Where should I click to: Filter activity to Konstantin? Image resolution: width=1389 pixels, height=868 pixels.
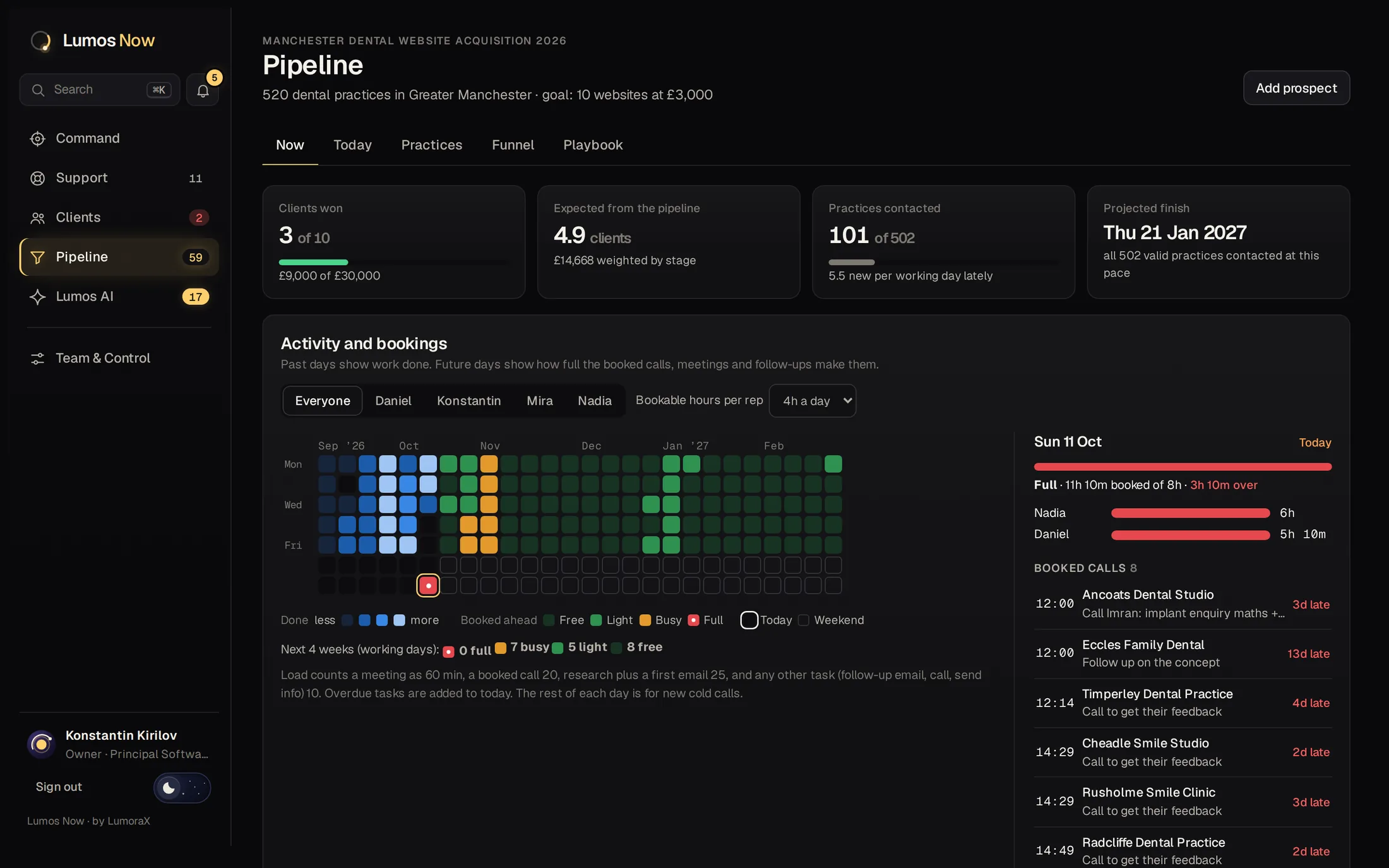click(x=469, y=401)
